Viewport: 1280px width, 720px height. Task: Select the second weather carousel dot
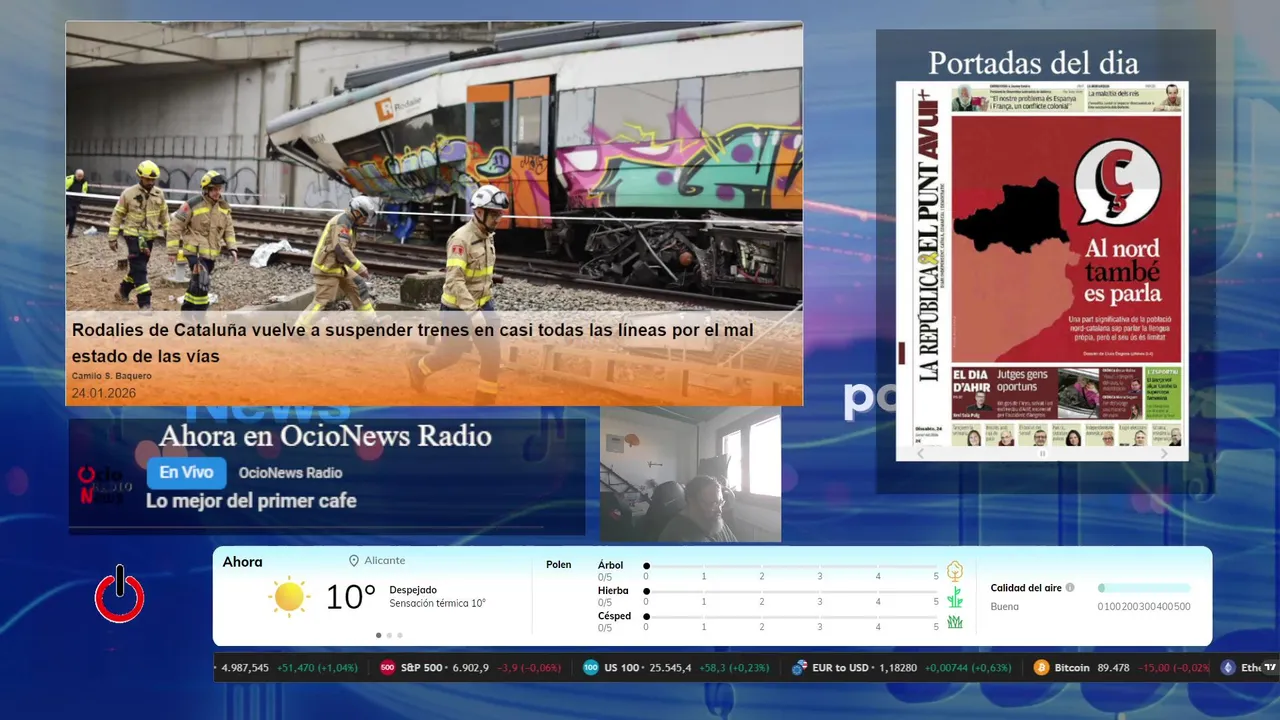tap(389, 635)
